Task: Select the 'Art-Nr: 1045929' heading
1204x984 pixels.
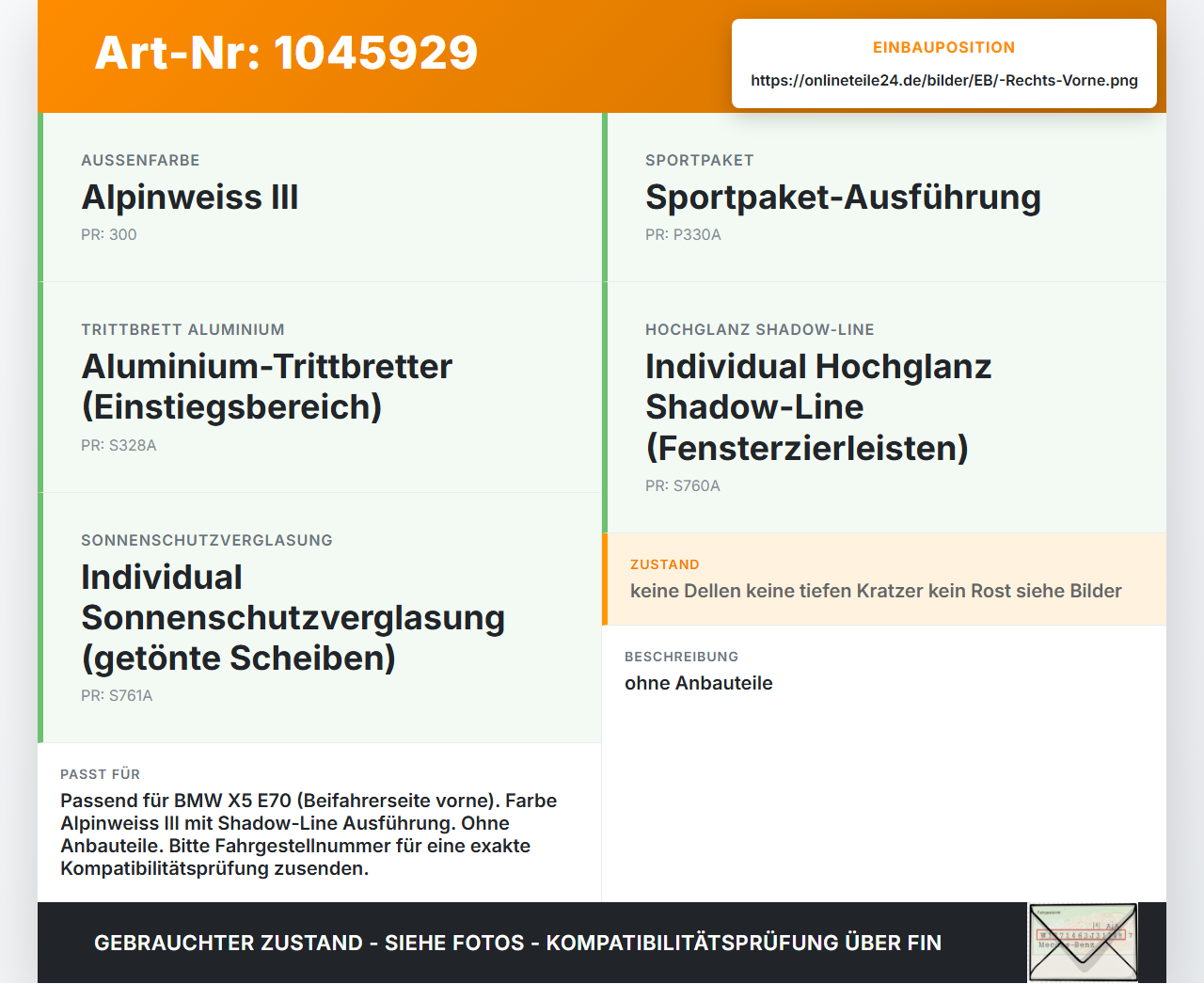Action: tap(286, 53)
